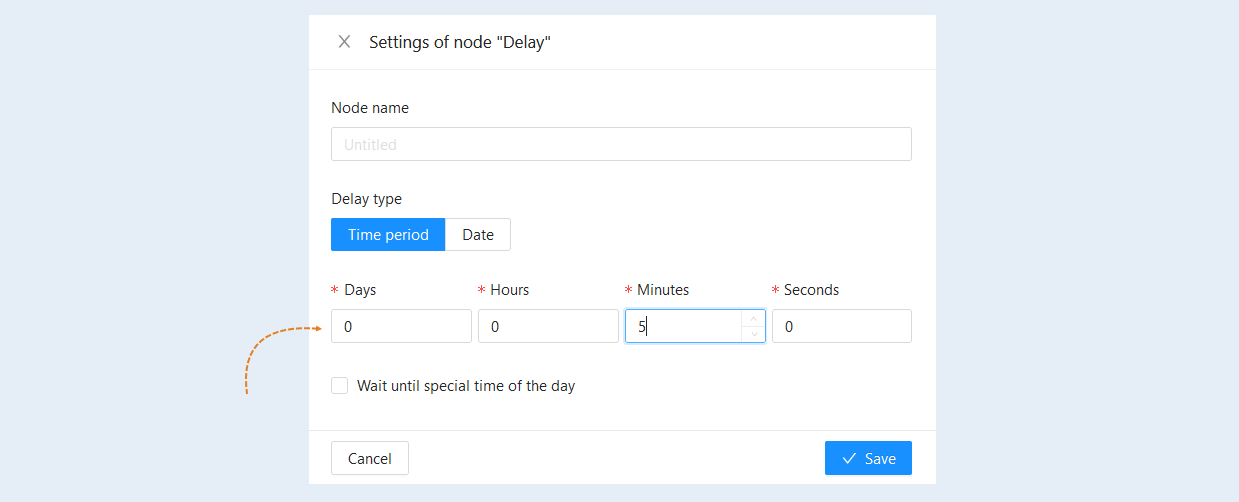Close the Delay node settings panel
Image resolution: width=1239 pixels, height=502 pixels.
tap(344, 42)
